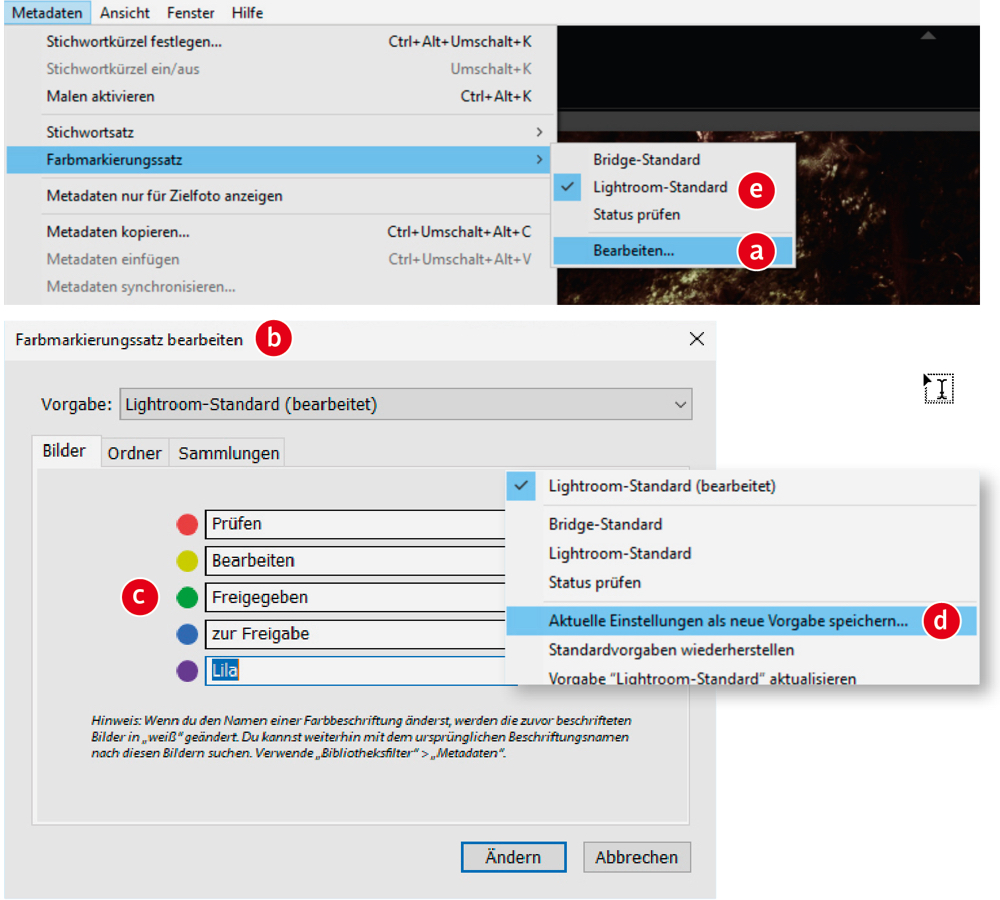Screen dimensions: 1000x900
Task: Switch to the Bilder tab
Action: coord(64,451)
